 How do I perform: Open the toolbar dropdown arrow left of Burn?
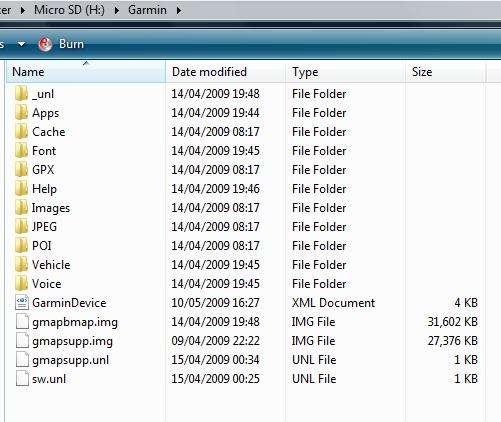(21, 44)
